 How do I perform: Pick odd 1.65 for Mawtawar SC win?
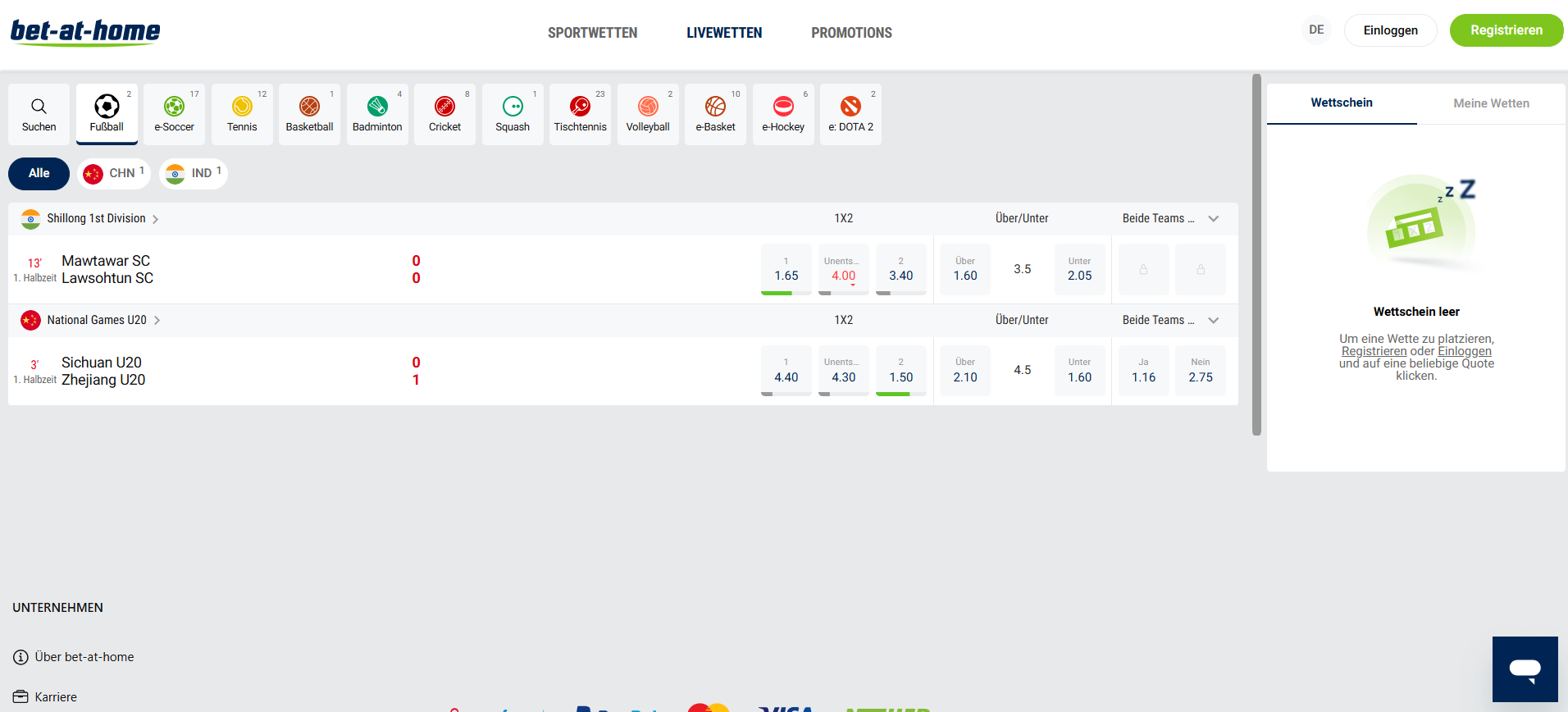786,269
